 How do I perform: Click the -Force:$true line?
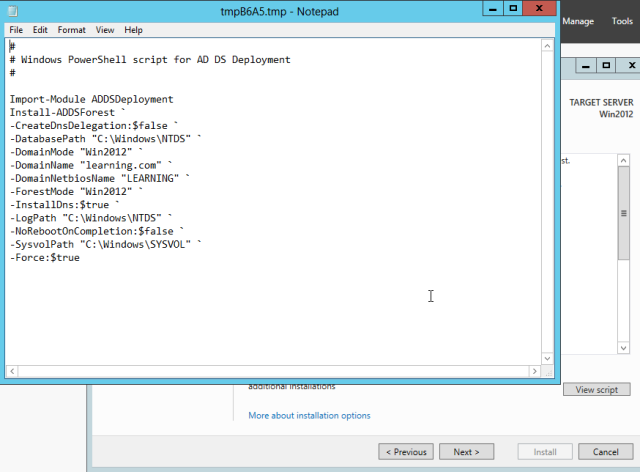tap(45, 258)
